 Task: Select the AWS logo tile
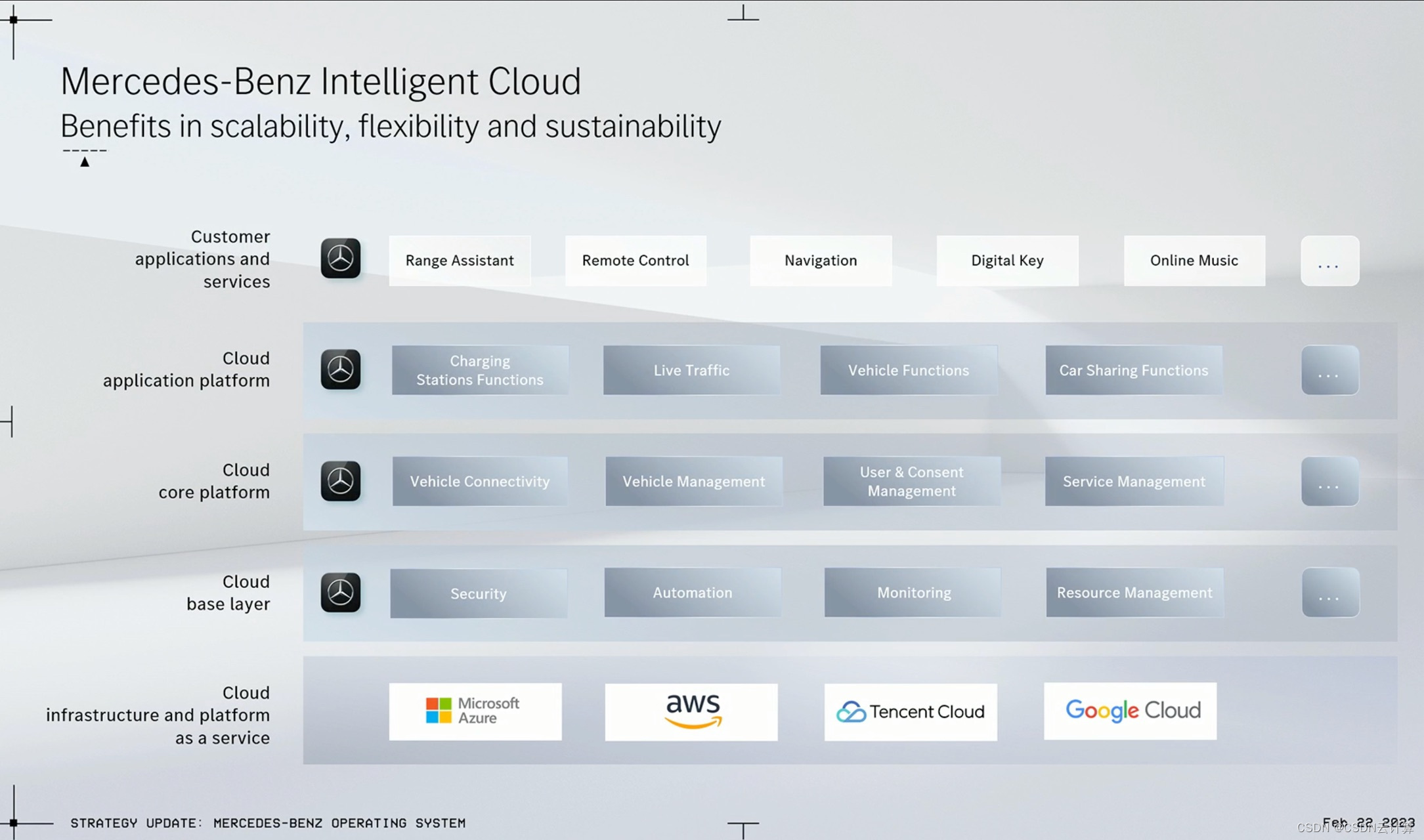coord(691,712)
